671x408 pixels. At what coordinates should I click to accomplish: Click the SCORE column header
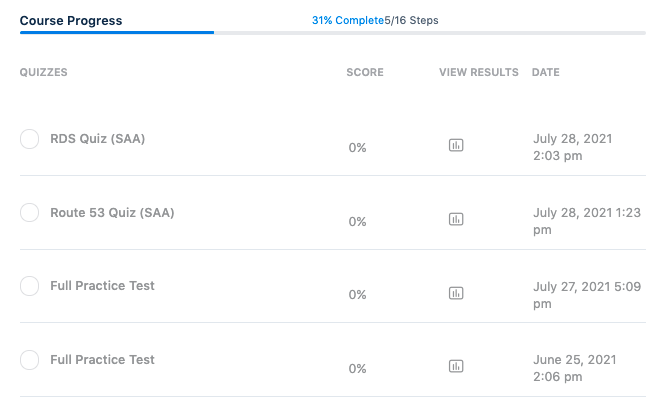coord(365,72)
